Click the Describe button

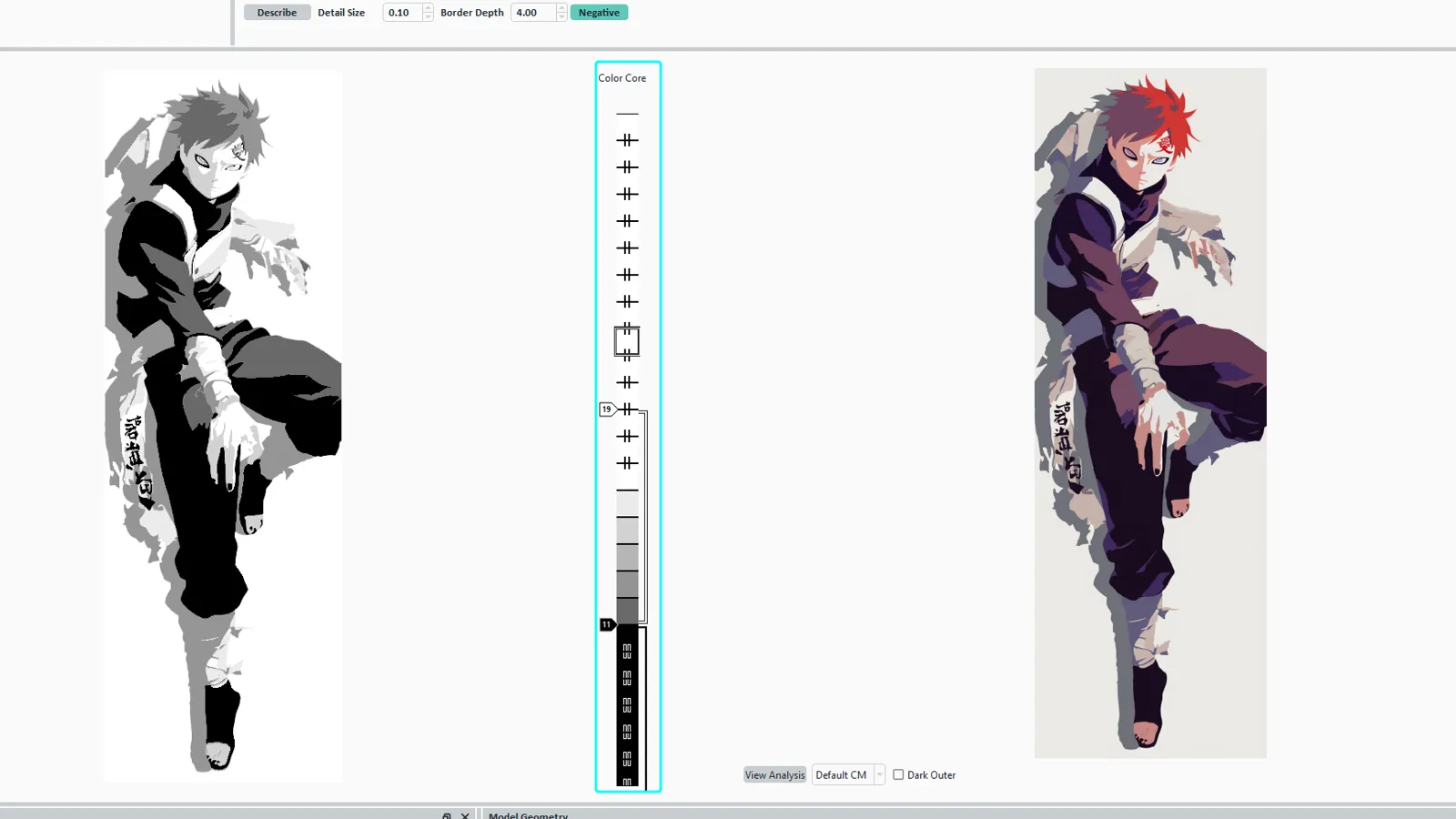277,13
